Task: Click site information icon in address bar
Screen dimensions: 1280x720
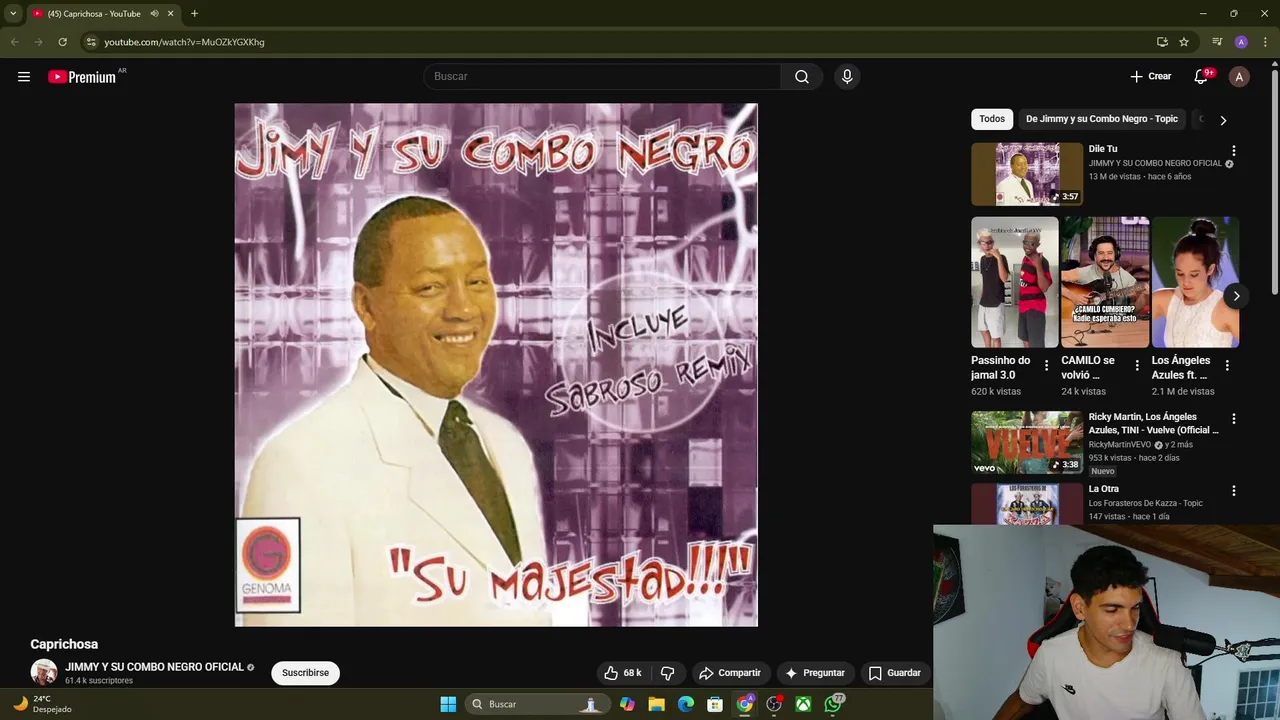Action: (x=90, y=42)
